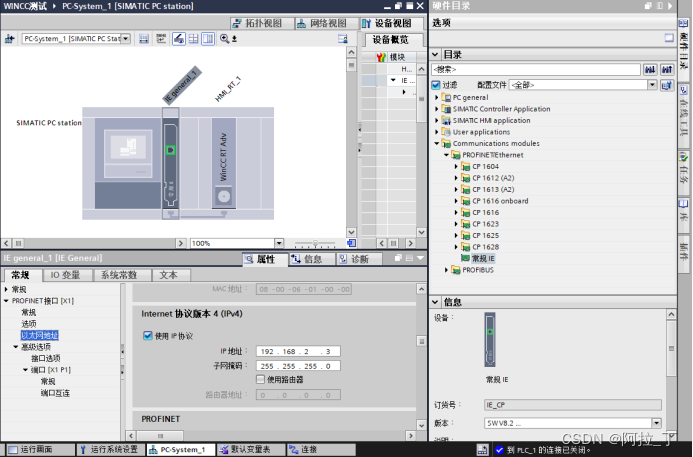Screen dimensions: 693x457
Task: Select 接口选项 in the properties tree
Action: (x=46, y=358)
